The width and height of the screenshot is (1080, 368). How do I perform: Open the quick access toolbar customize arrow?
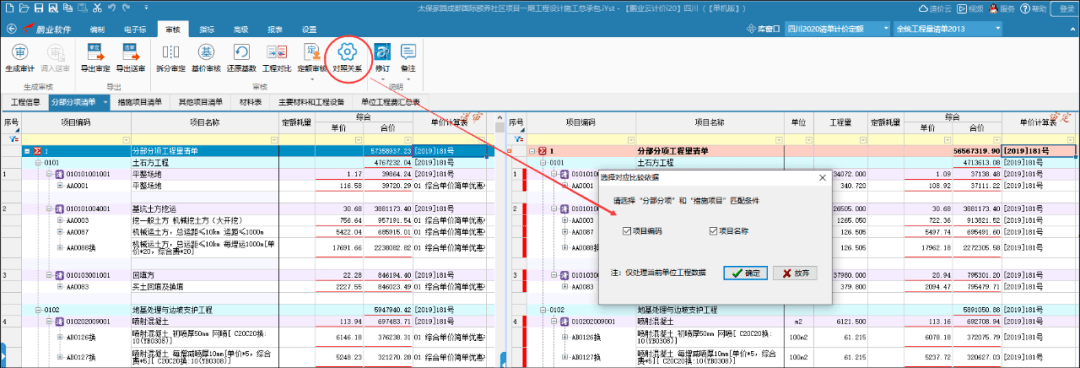pos(147,8)
